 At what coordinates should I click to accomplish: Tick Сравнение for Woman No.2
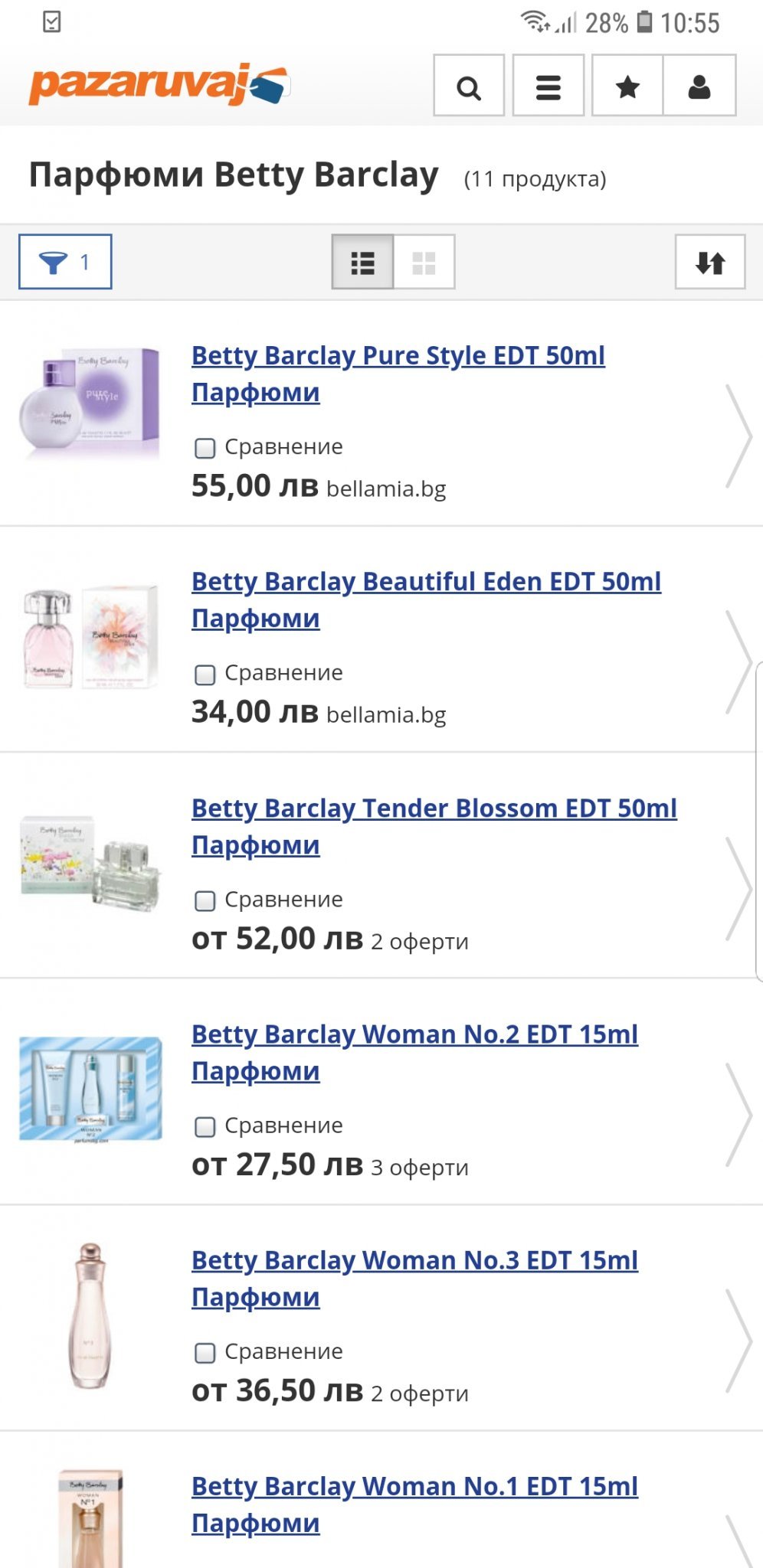click(x=205, y=1126)
